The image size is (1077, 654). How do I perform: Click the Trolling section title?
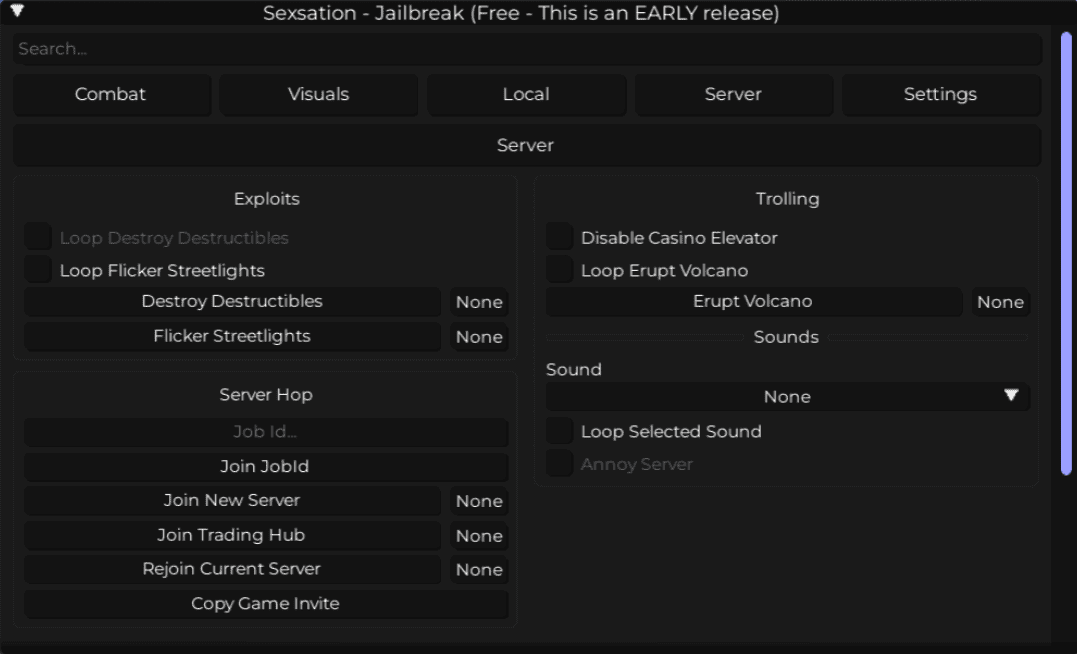click(787, 199)
